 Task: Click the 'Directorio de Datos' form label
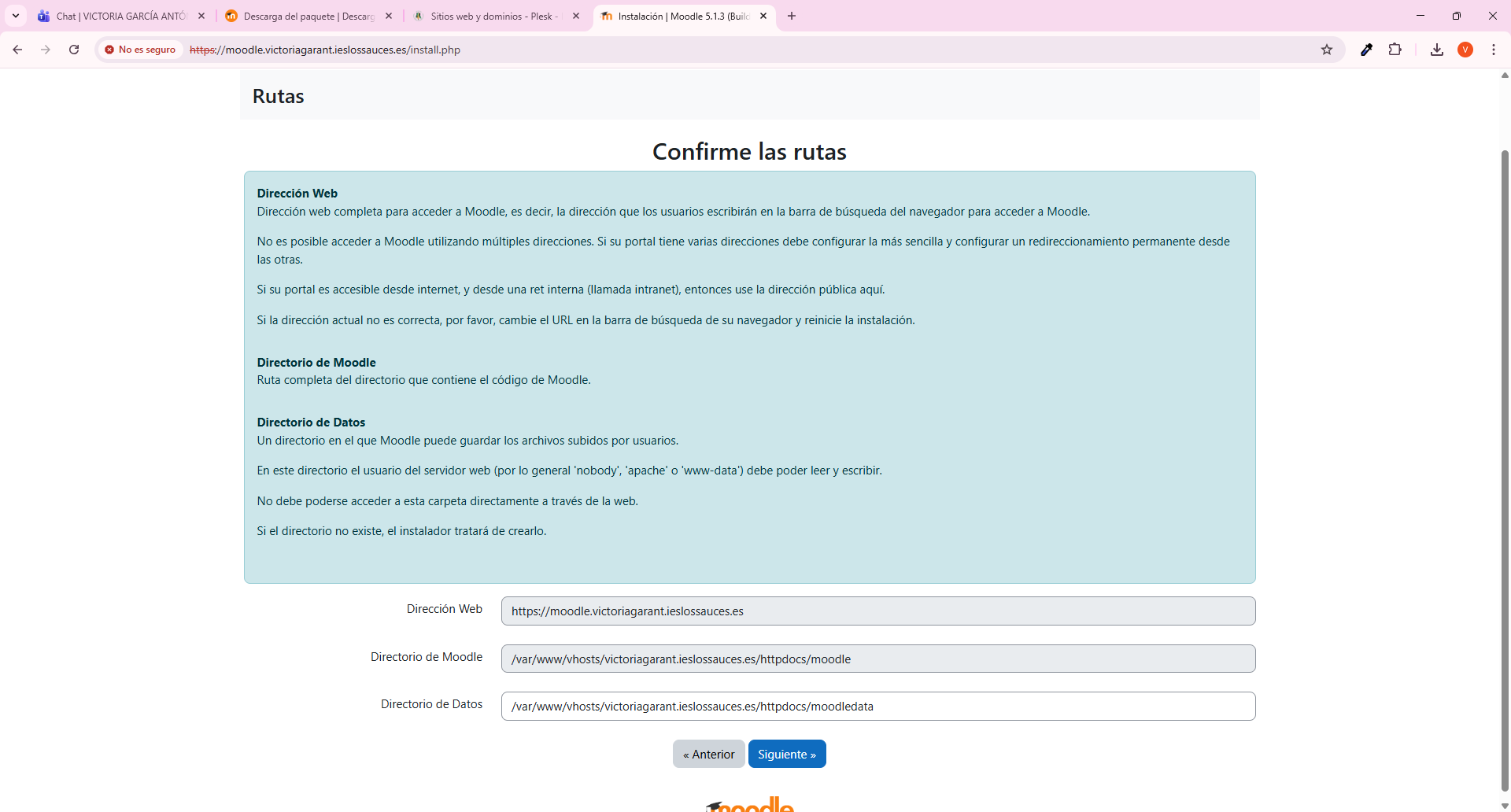coord(431,704)
